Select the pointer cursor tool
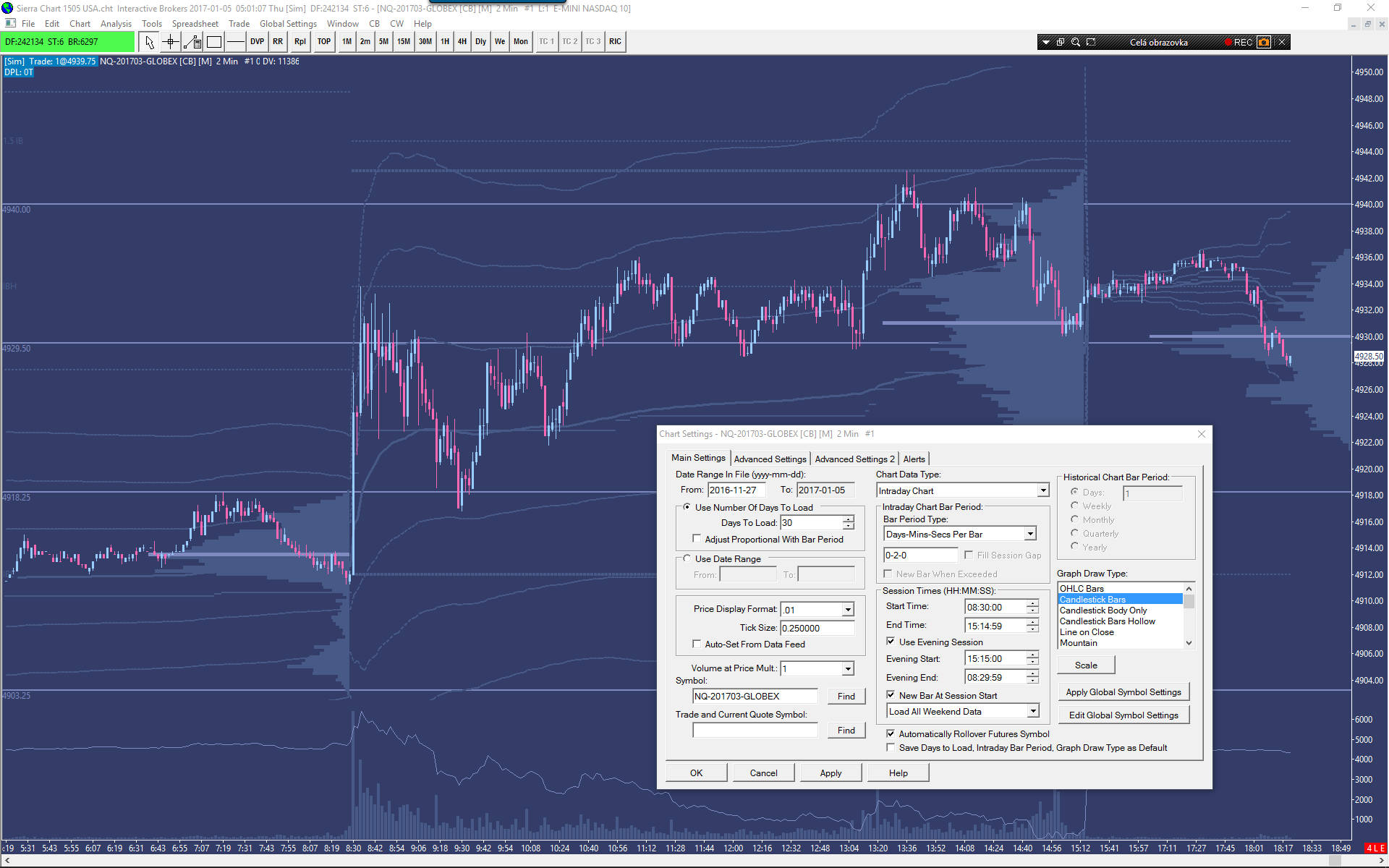 (150, 42)
